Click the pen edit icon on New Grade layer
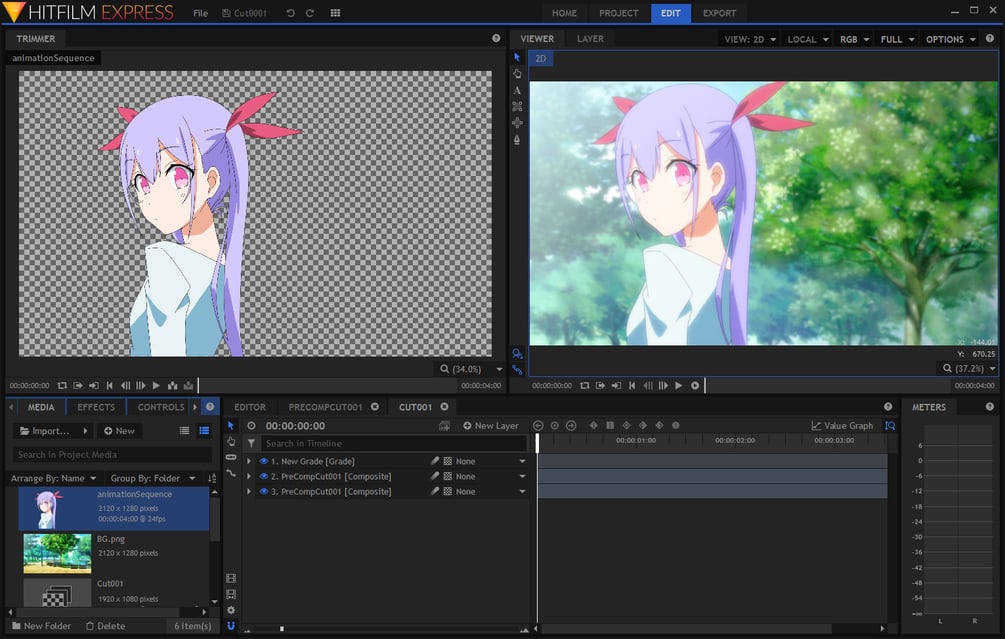 (433, 461)
